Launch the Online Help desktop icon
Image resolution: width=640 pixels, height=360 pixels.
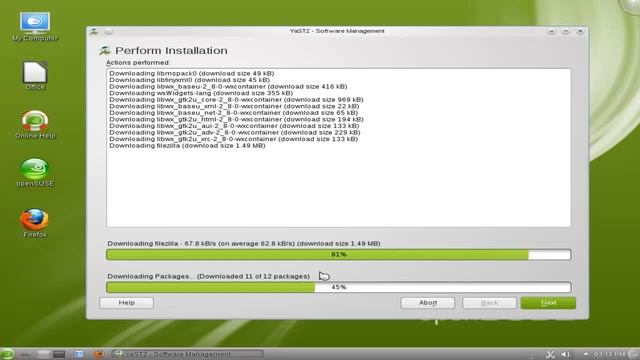point(35,124)
